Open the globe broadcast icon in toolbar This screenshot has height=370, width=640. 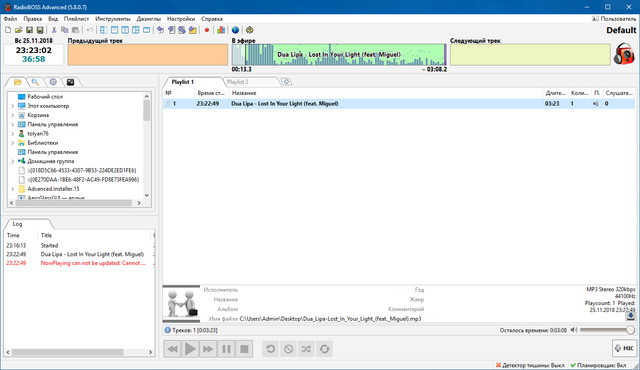click(x=236, y=30)
